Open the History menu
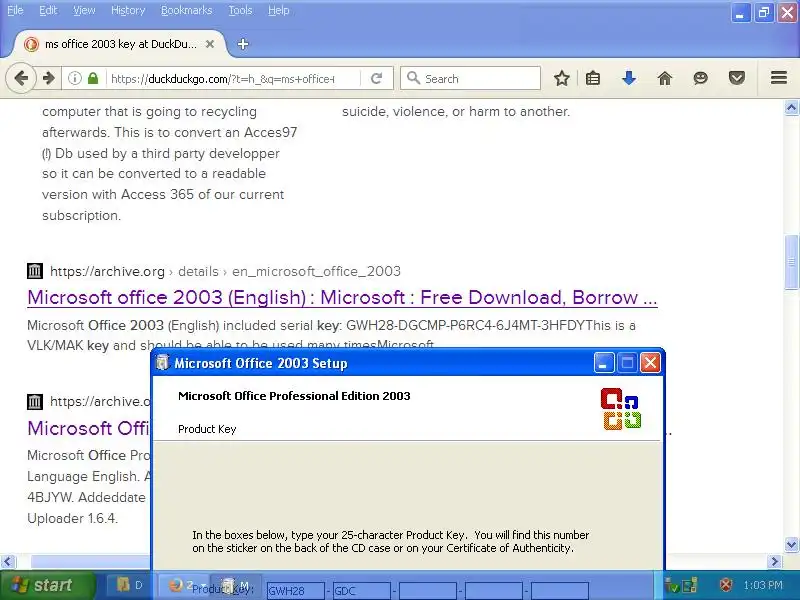The height and width of the screenshot is (600, 800). click(128, 10)
